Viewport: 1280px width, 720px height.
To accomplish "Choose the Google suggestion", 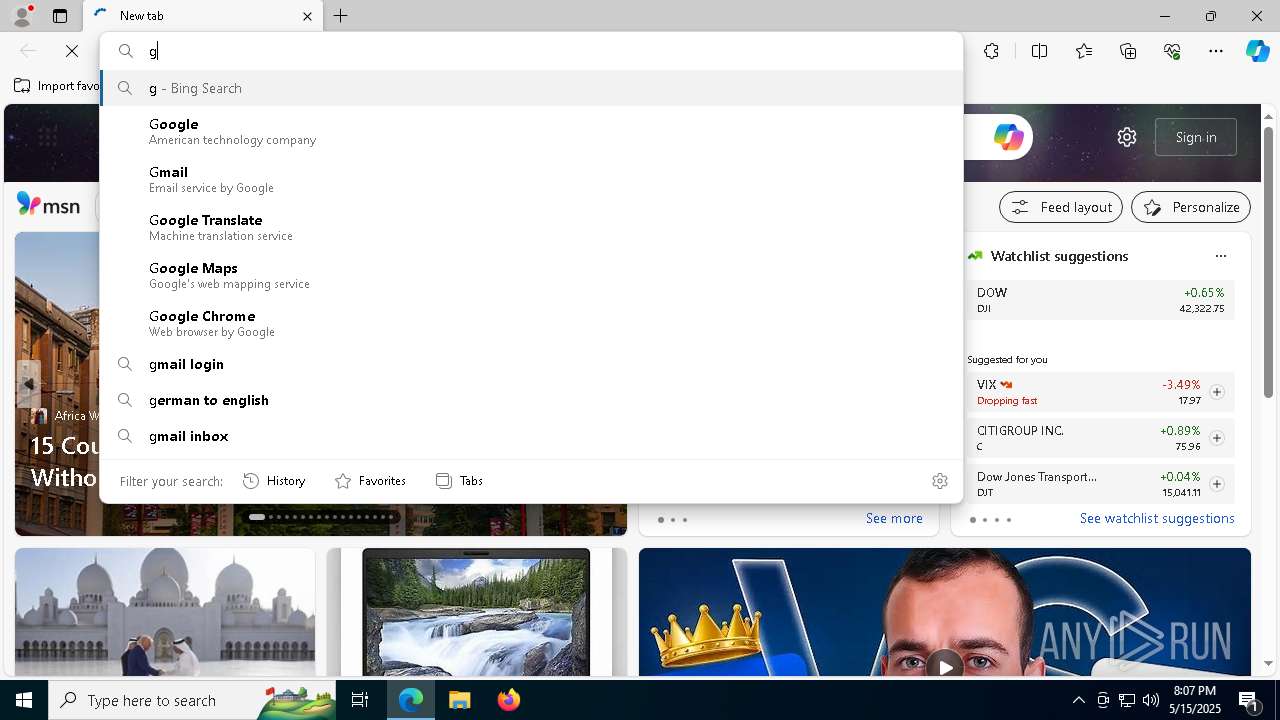I will [x=531, y=130].
